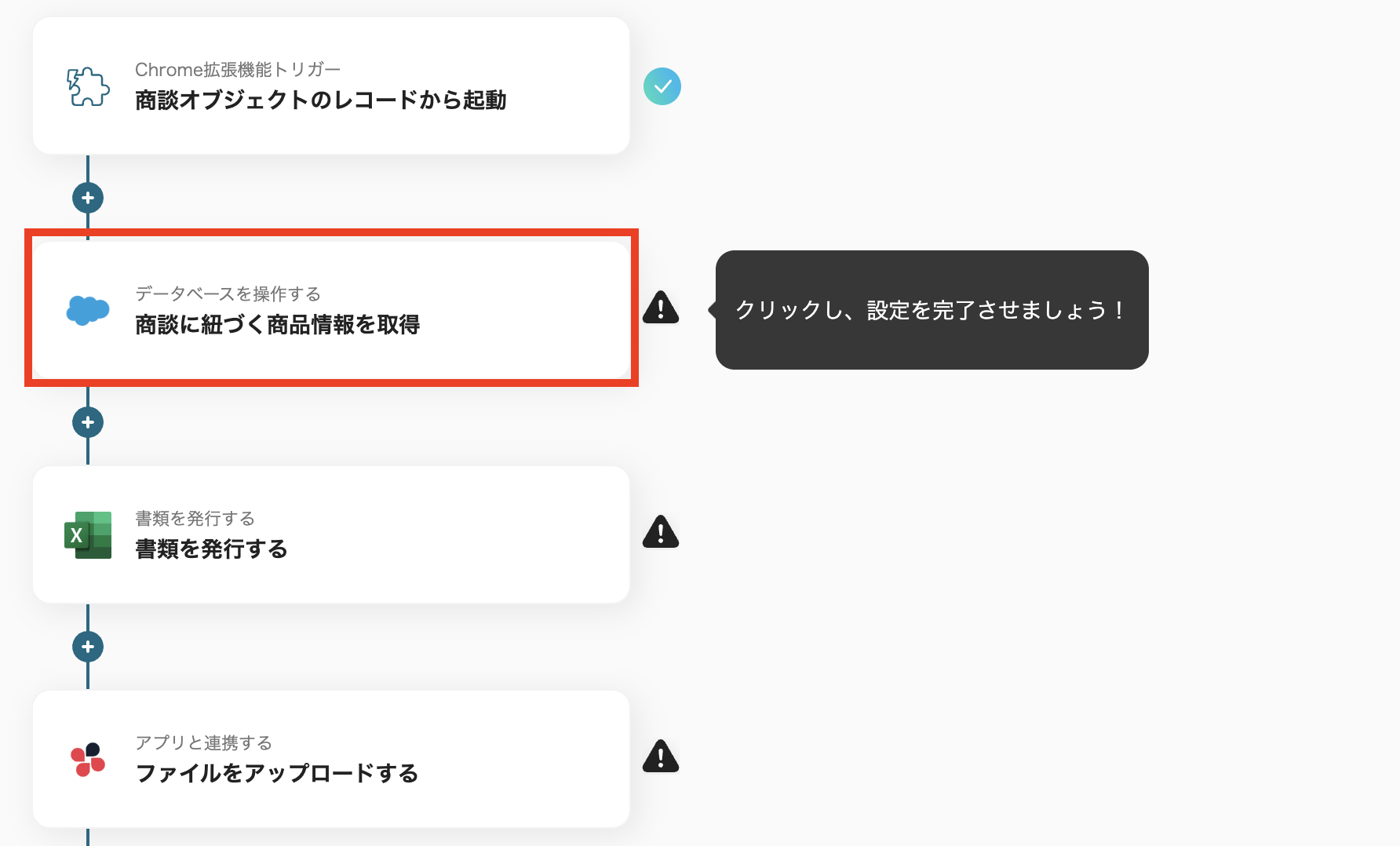This screenshot has width=1400, height=846.
Task: Click the plus button above ファイルをアップロードする
Action: click(x=88, y=646)
